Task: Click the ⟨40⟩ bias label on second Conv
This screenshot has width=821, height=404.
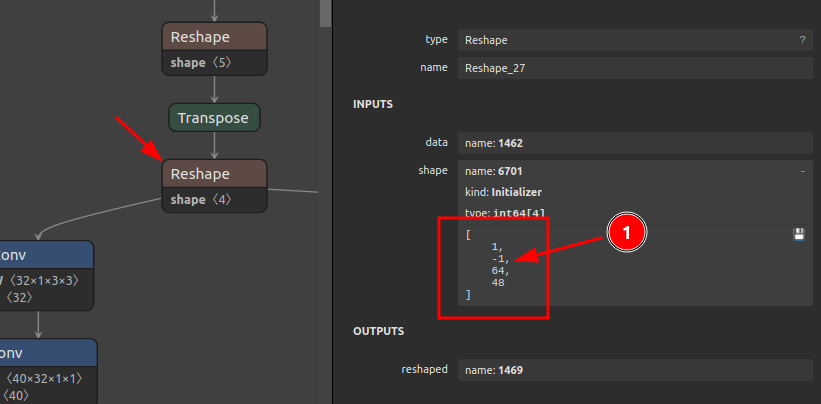Action: [18, 396]
